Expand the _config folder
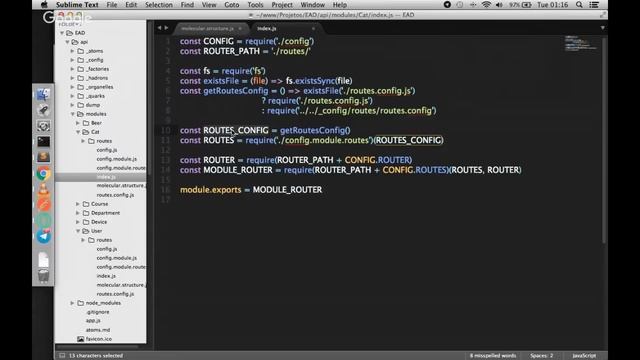 tap(73, 60)
